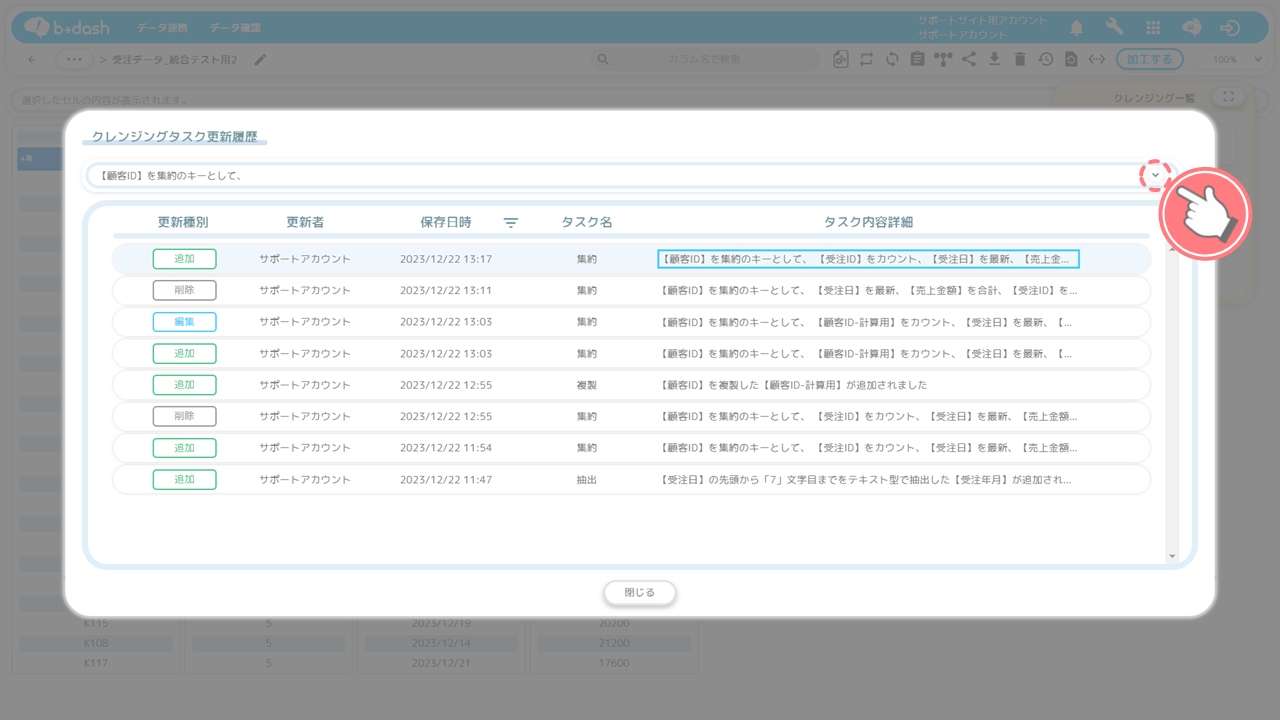Click the 更新者 column header

305,222
